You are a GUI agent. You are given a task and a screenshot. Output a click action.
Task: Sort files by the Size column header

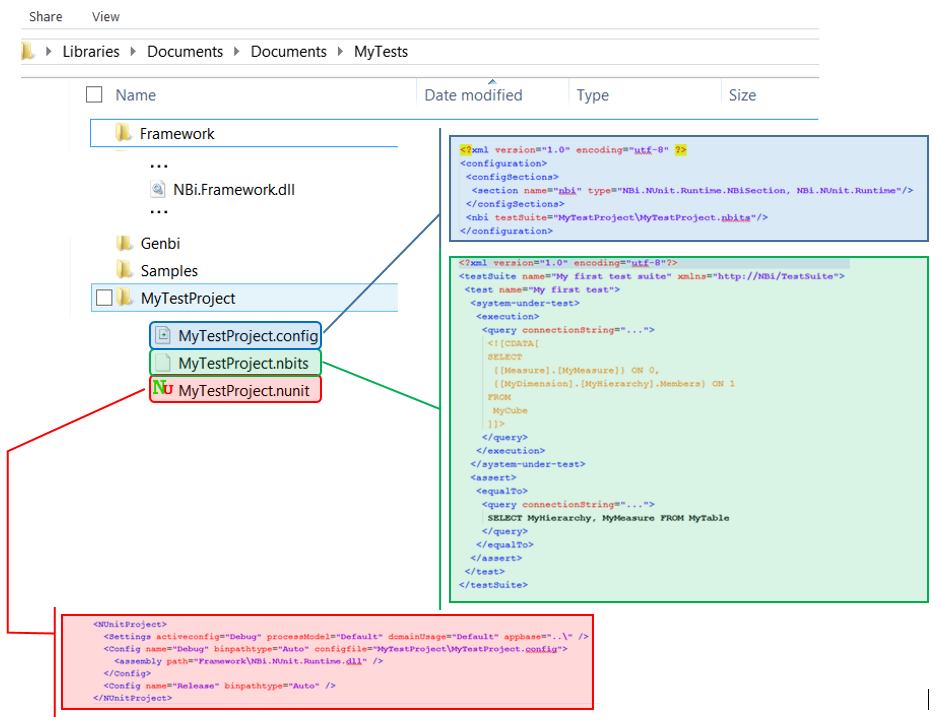click(x=742, y=95)
